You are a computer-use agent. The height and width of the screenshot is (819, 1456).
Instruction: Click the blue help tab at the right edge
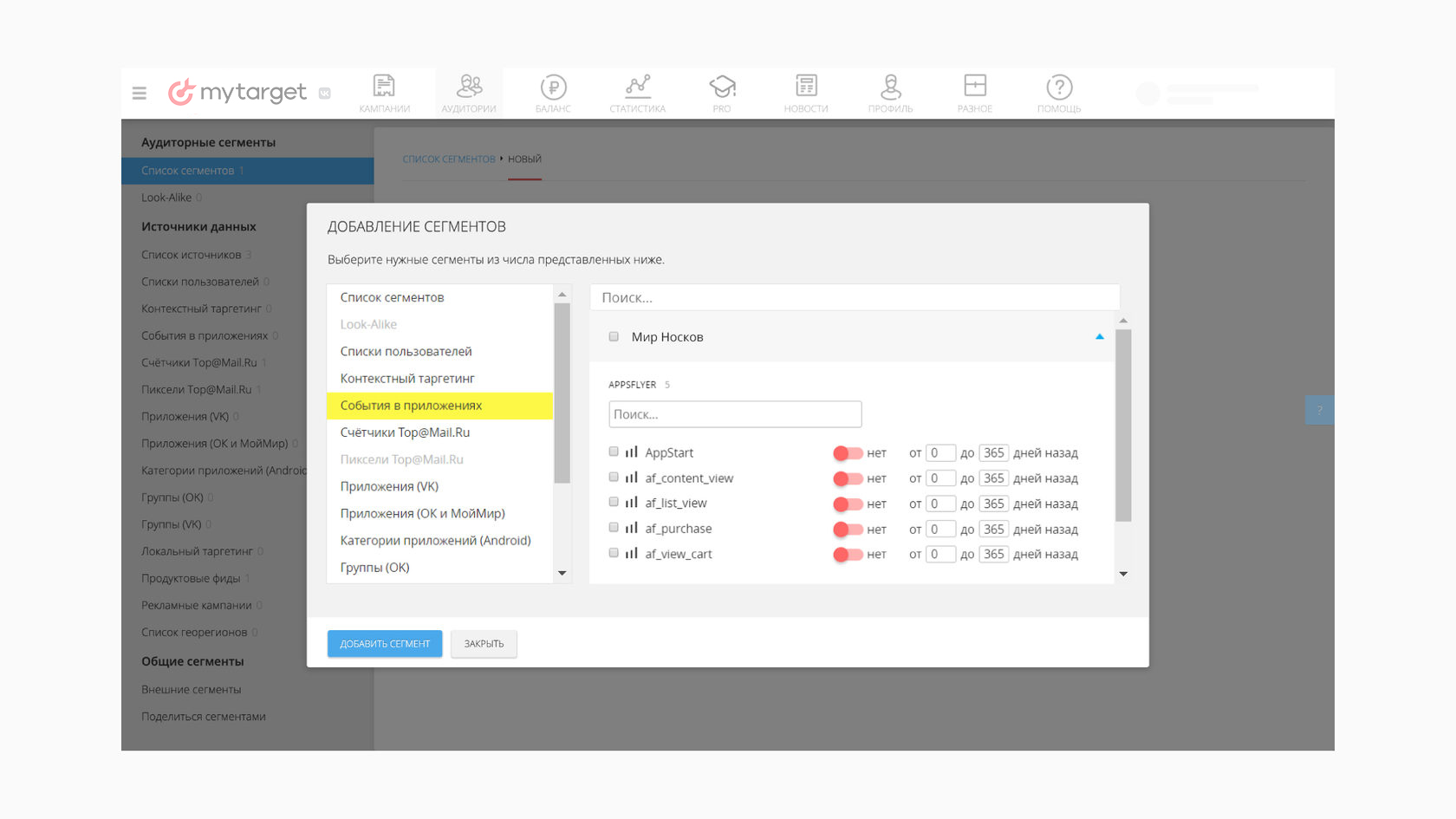click(1319, 410)
